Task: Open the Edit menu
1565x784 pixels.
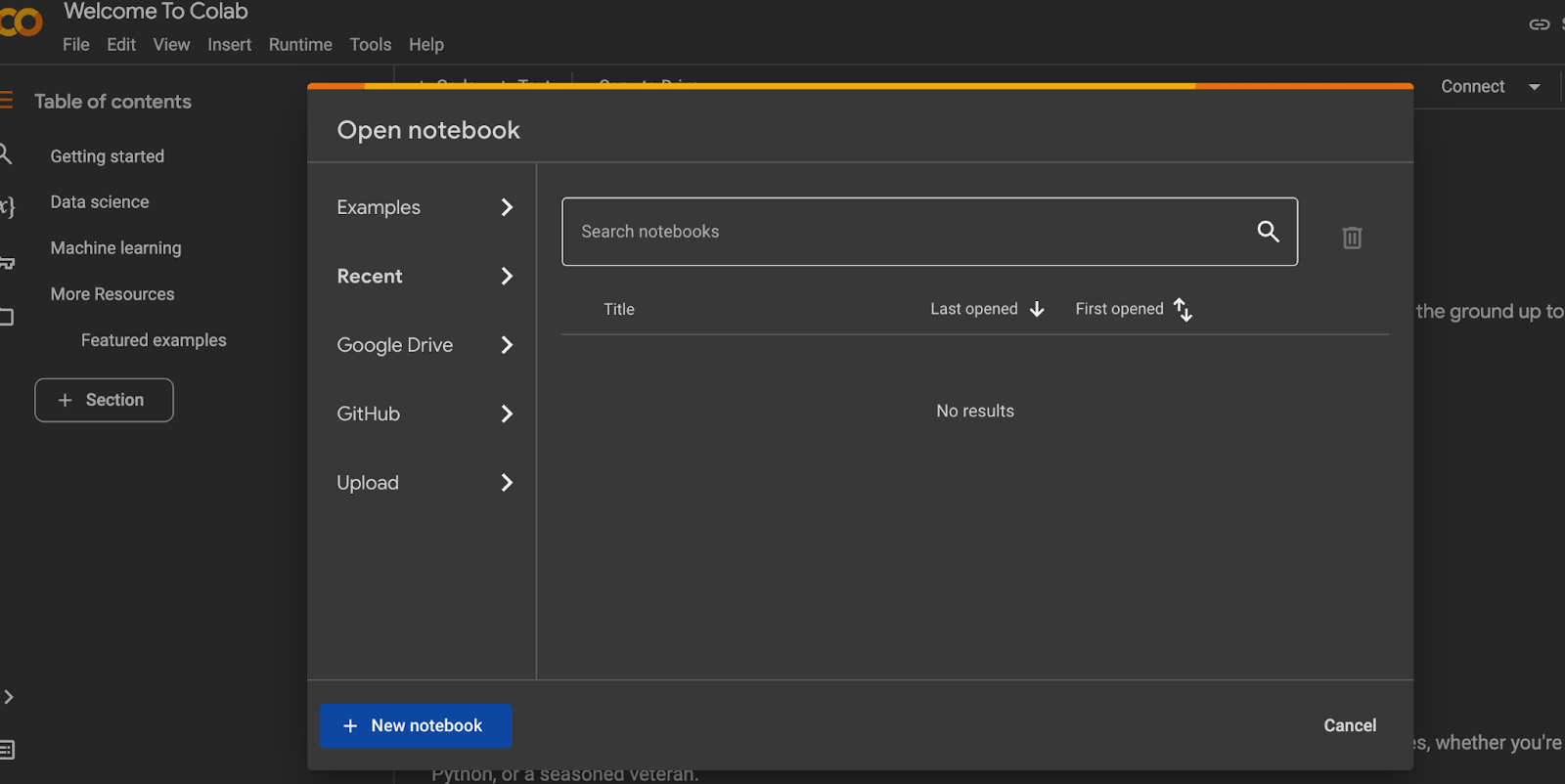Action: [121, 44]
